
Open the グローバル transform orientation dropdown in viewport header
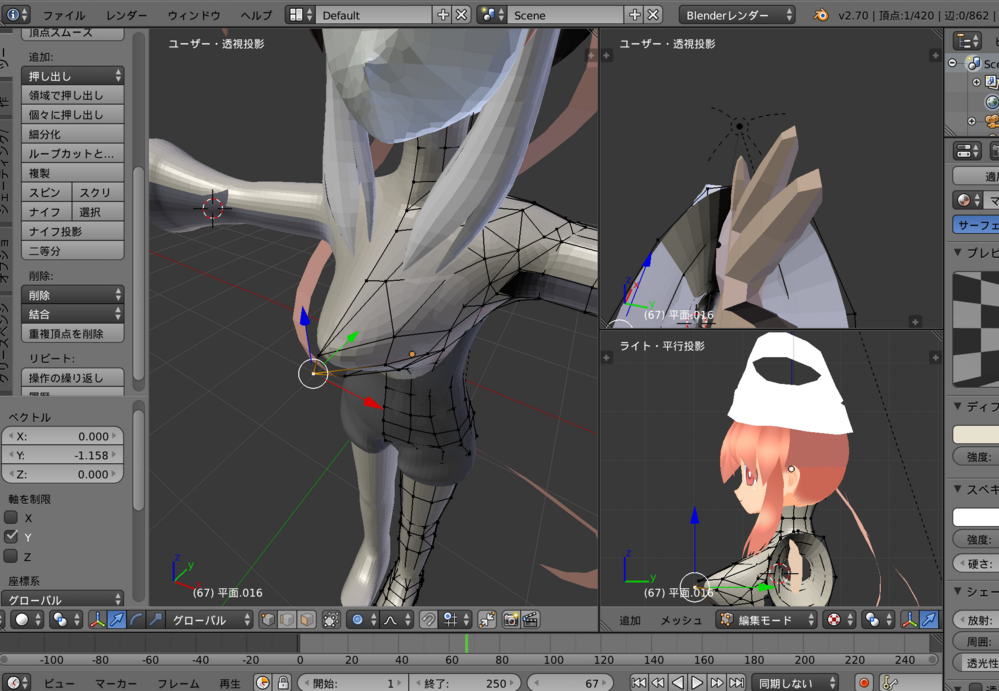pyautogui.click(x=210, y=619)
